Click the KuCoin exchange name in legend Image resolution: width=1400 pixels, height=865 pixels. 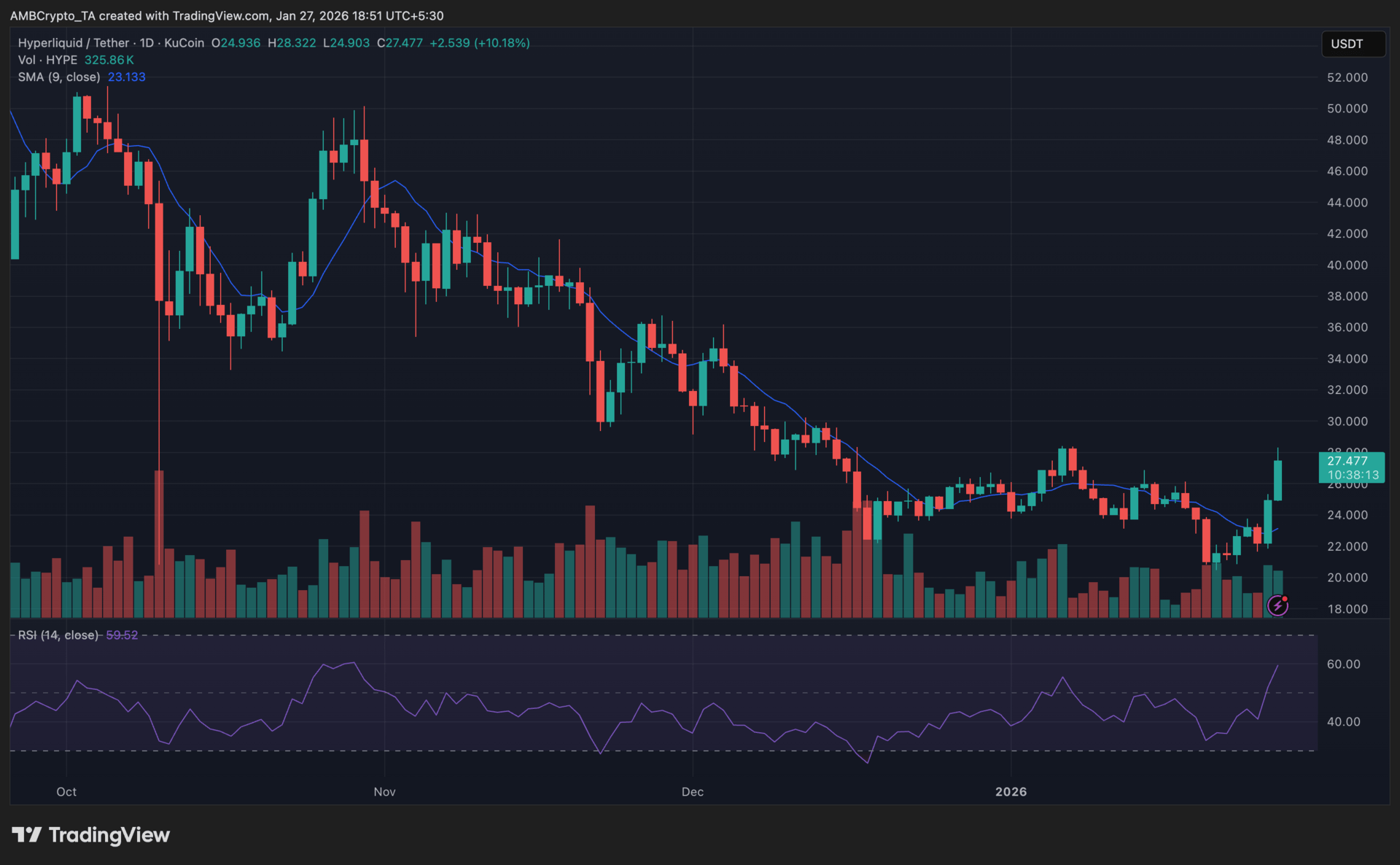click(x=184, y=43)
